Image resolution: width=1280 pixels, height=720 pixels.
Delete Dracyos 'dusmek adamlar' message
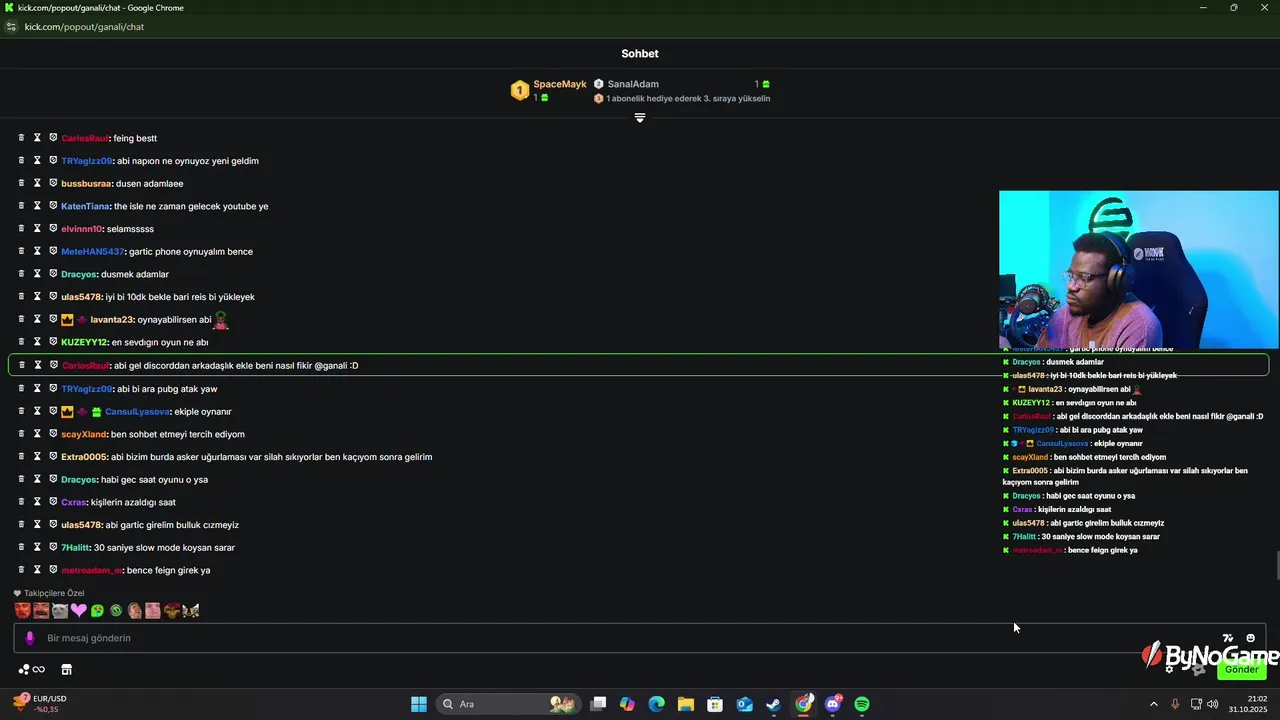click(21, 274)
